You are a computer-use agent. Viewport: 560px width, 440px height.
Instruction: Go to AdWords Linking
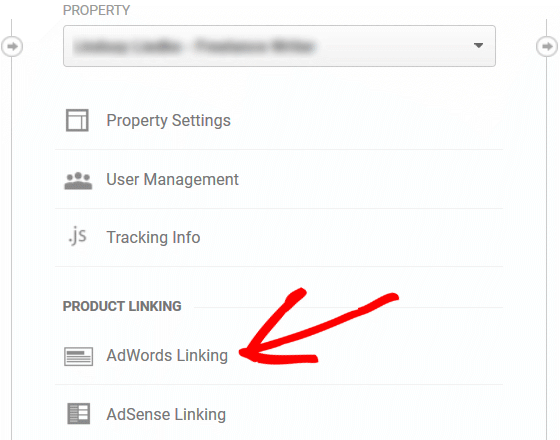[167, 356]
